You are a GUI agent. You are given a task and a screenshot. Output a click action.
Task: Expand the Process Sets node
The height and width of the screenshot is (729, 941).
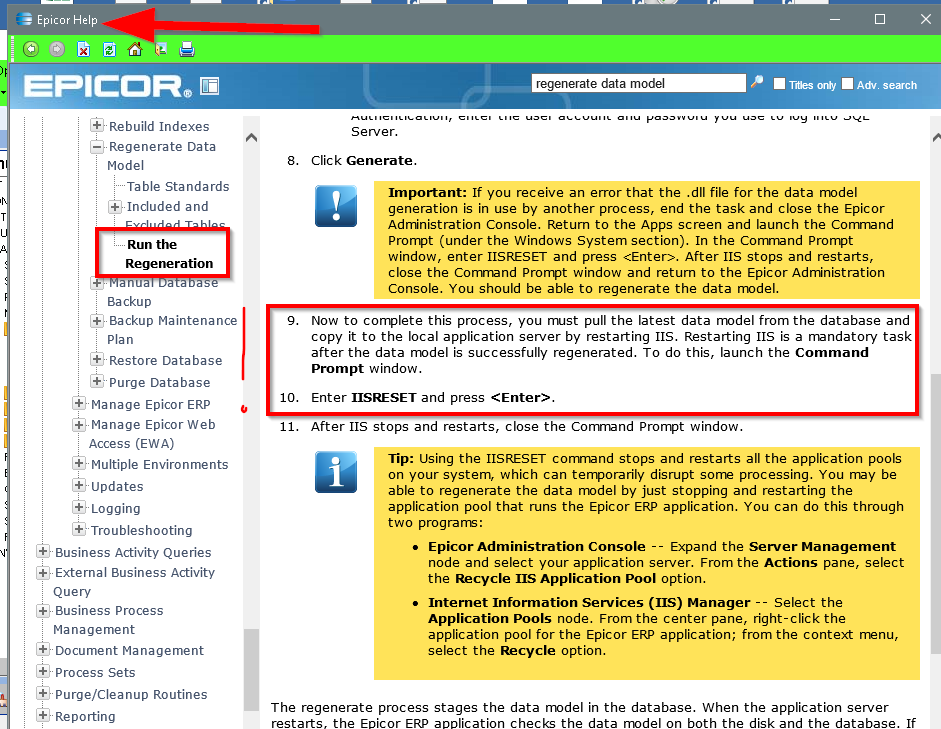[43, 671]
